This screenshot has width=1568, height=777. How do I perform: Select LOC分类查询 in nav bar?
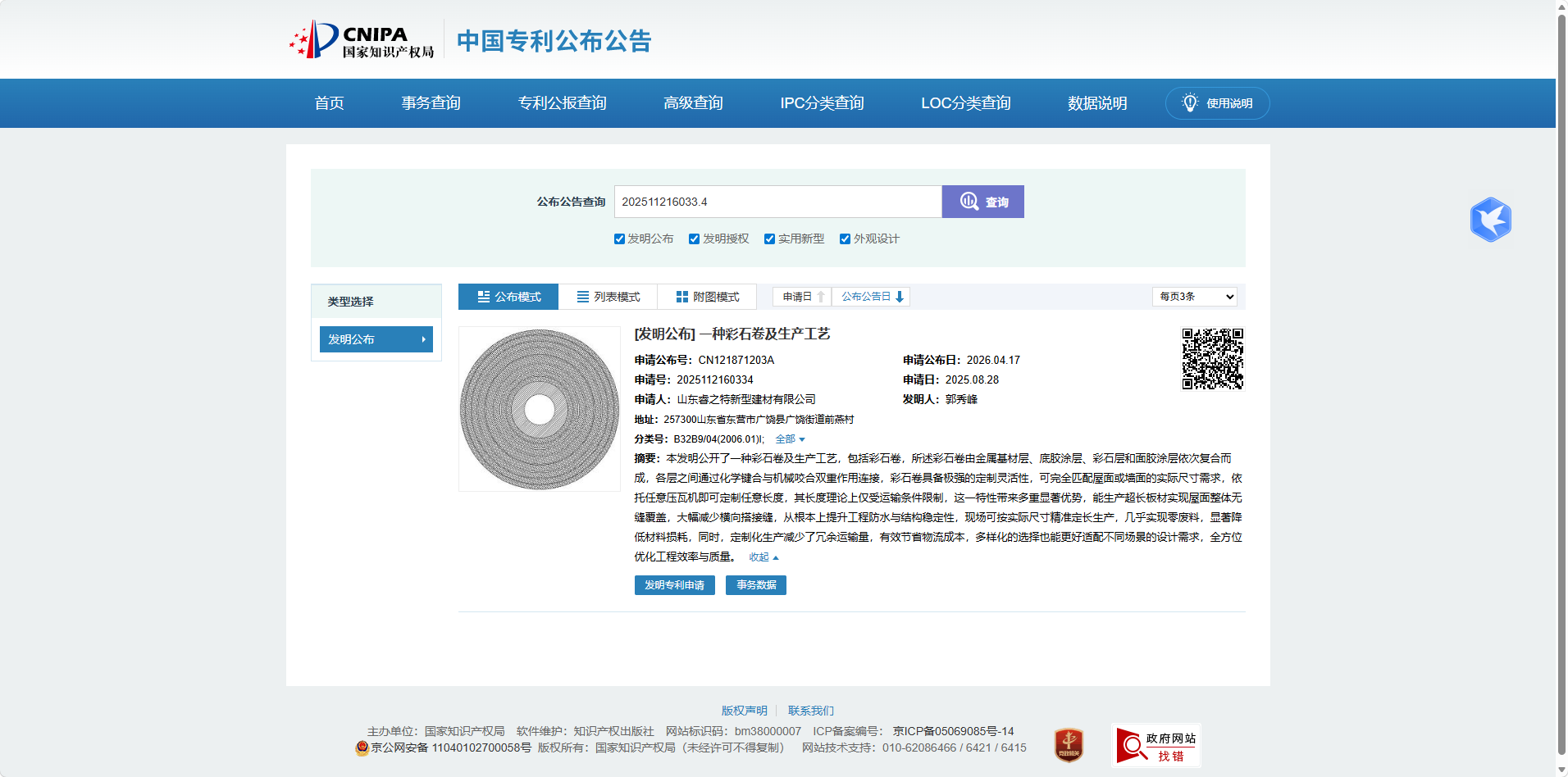(965, 103)
